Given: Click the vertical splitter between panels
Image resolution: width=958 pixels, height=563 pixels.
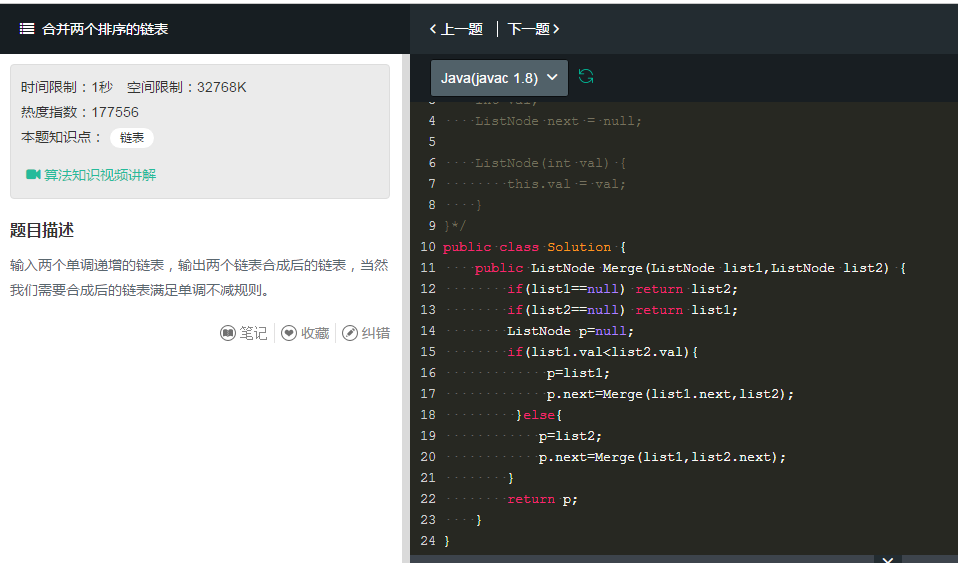Looking at the screenshot, I should point(406,308).
